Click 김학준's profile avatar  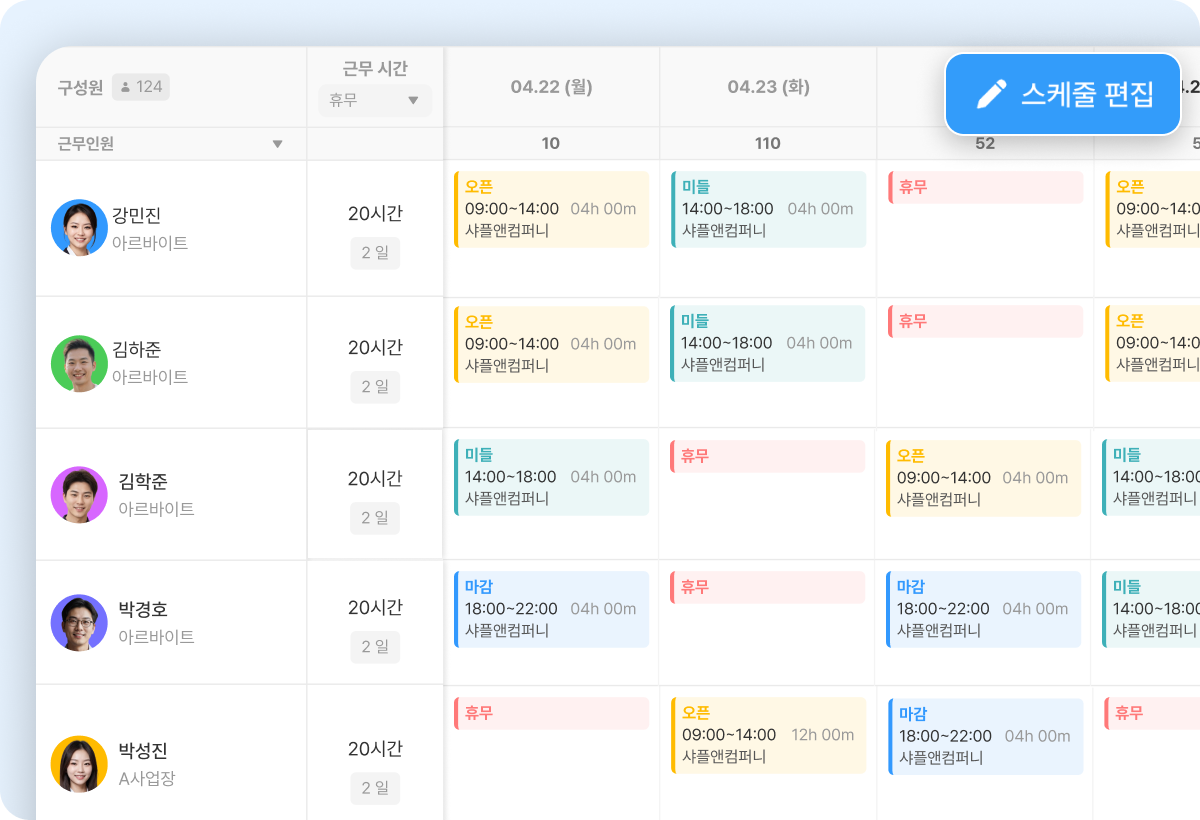coord(79,494)
